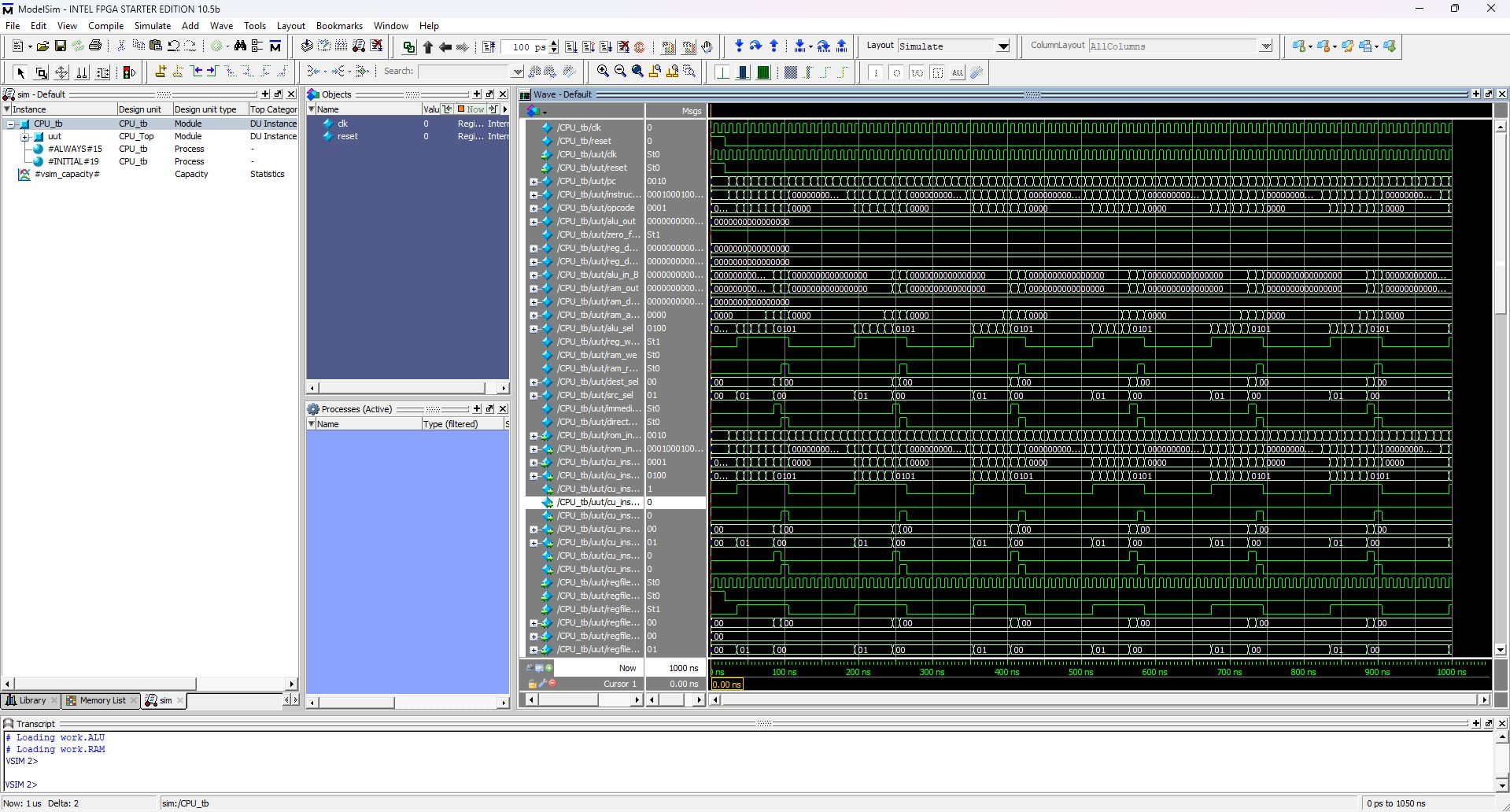
Task: Click the Restart simulation icon
Action: (x=489, y=46)
